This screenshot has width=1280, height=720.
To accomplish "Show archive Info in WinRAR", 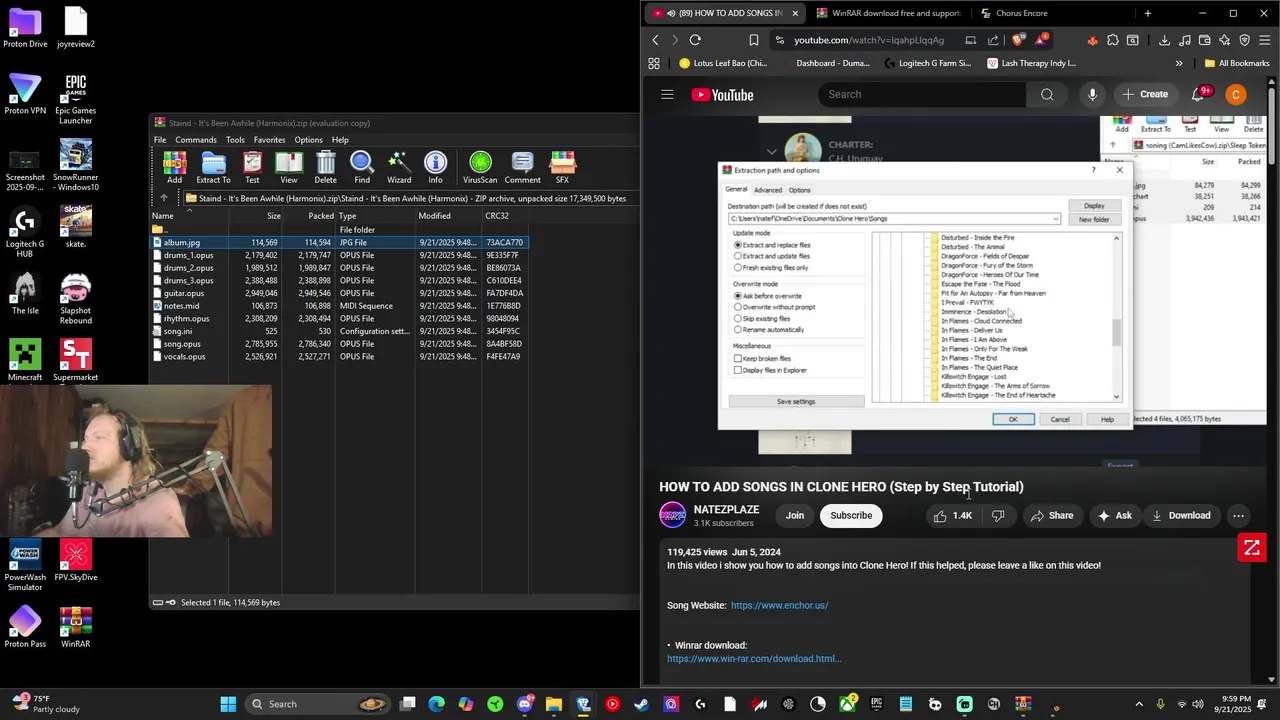I will [x=436, y=167].
